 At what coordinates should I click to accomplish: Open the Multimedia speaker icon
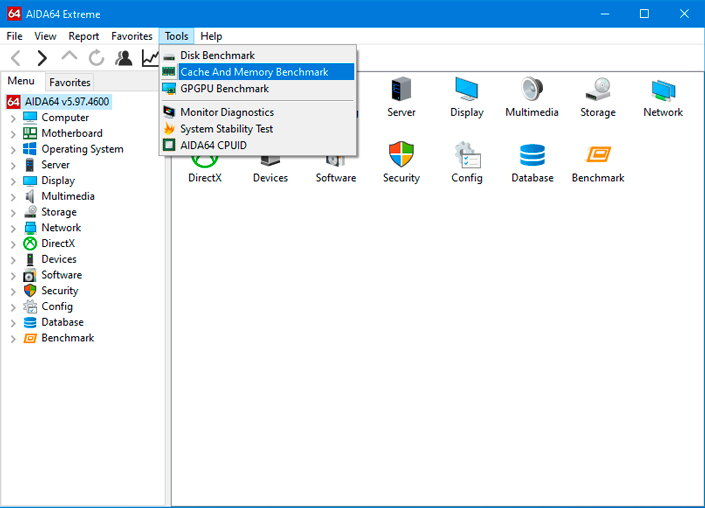point(532,89)
